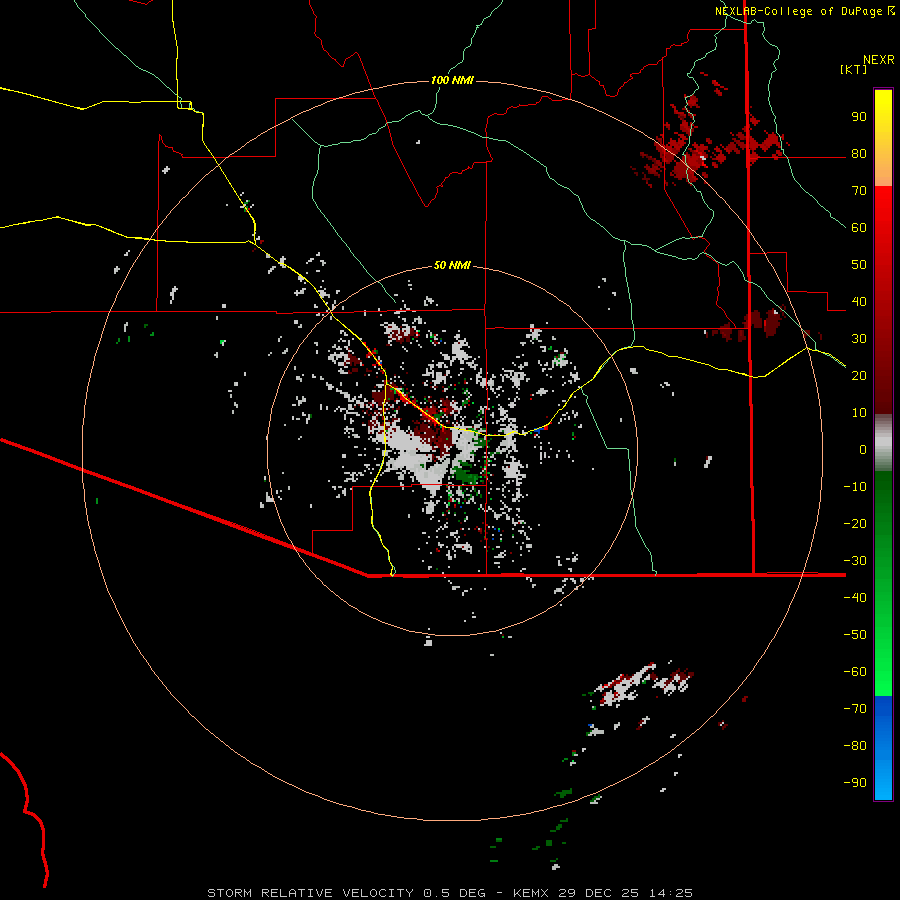Click the positive 60 value on the velocity scale

point(859,227)
